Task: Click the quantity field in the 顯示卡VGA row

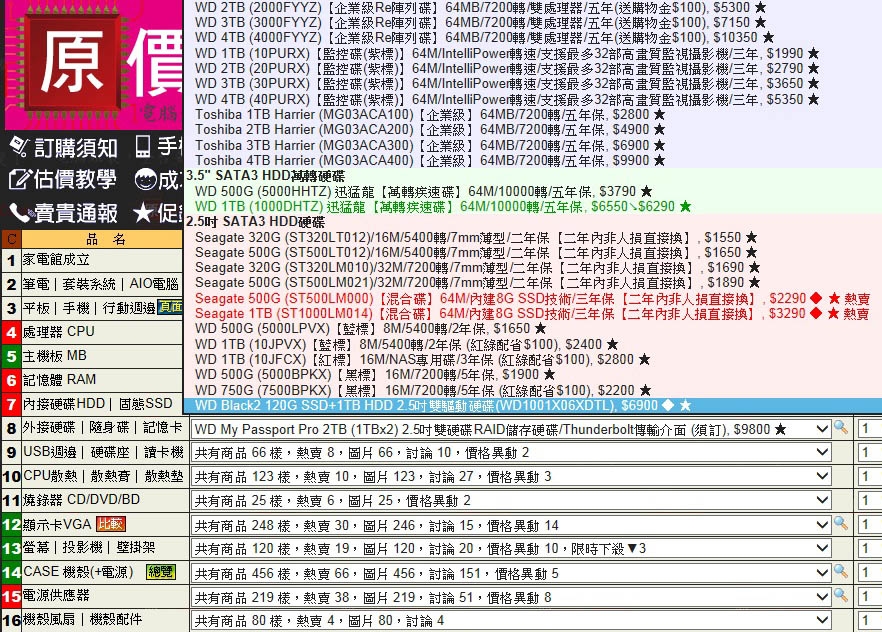Action: click(870, 525)
